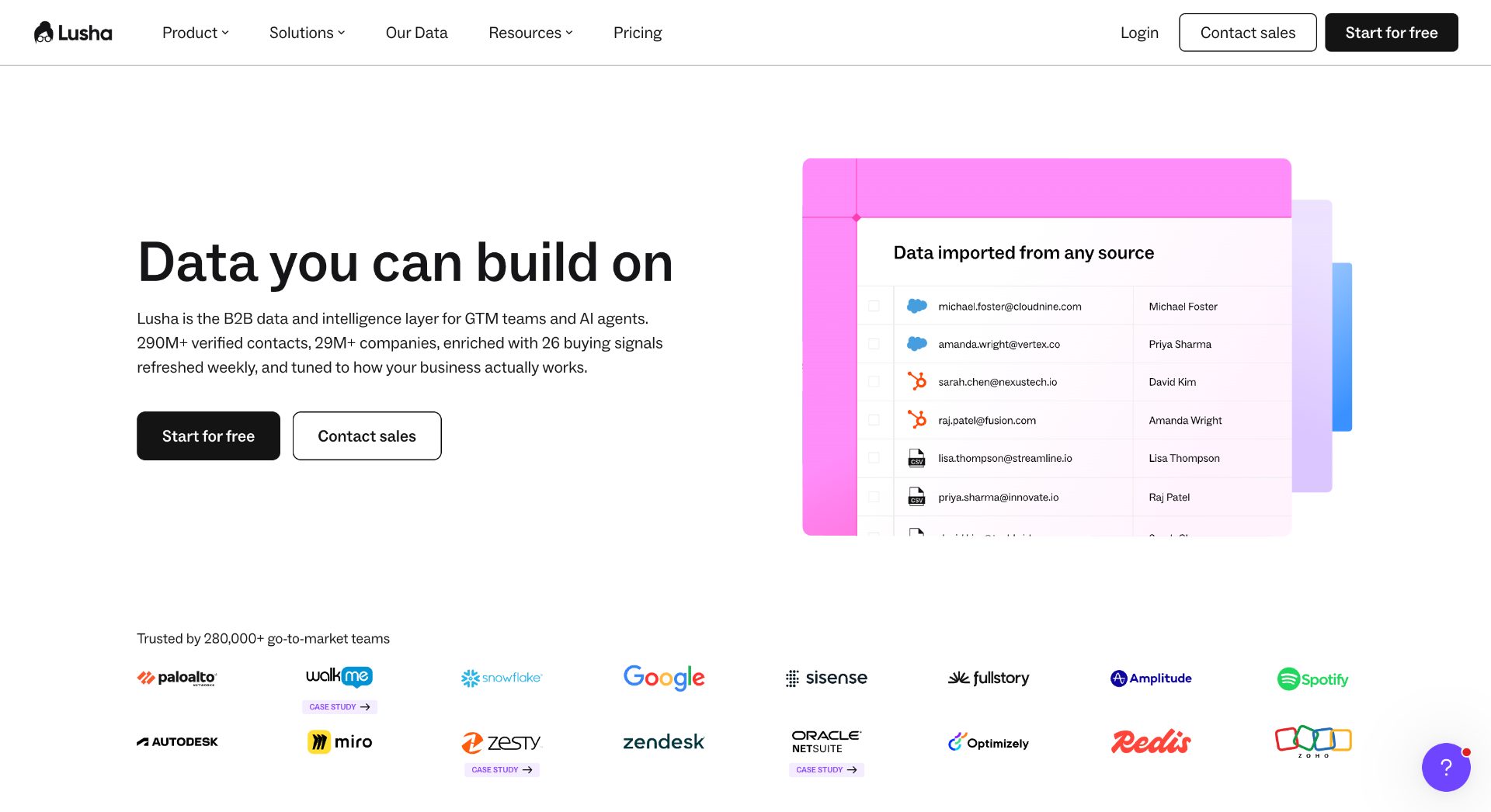Click the WalkMe logo
Viewport: 1491px width, 812px height.
pyautogui.click(x=339, y=676)
